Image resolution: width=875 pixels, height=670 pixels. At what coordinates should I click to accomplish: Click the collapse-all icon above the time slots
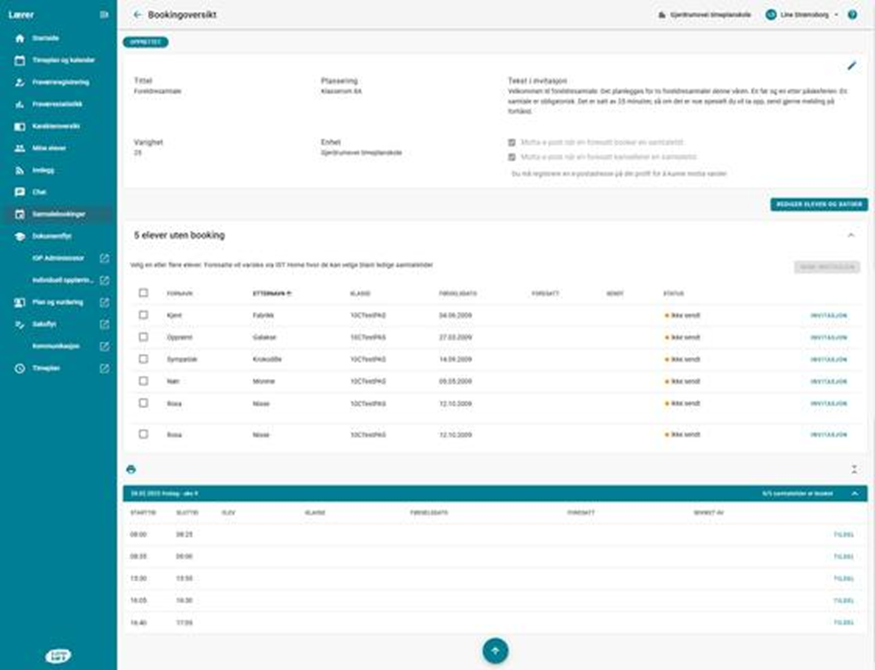point(854,469)
